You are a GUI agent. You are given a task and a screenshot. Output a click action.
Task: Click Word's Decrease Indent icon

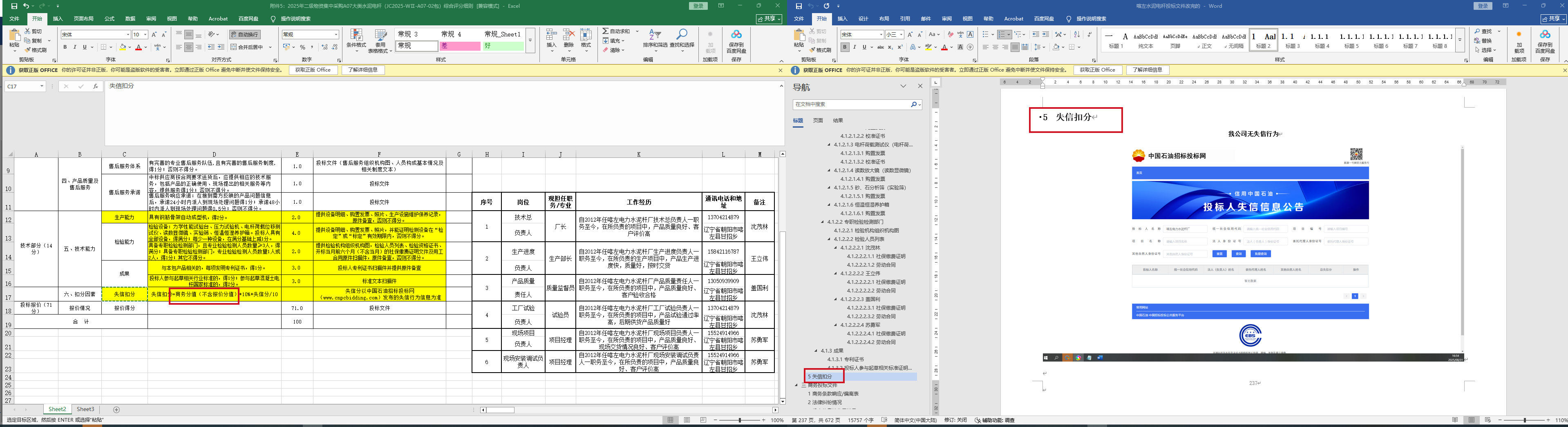(x=1036, y=35)
